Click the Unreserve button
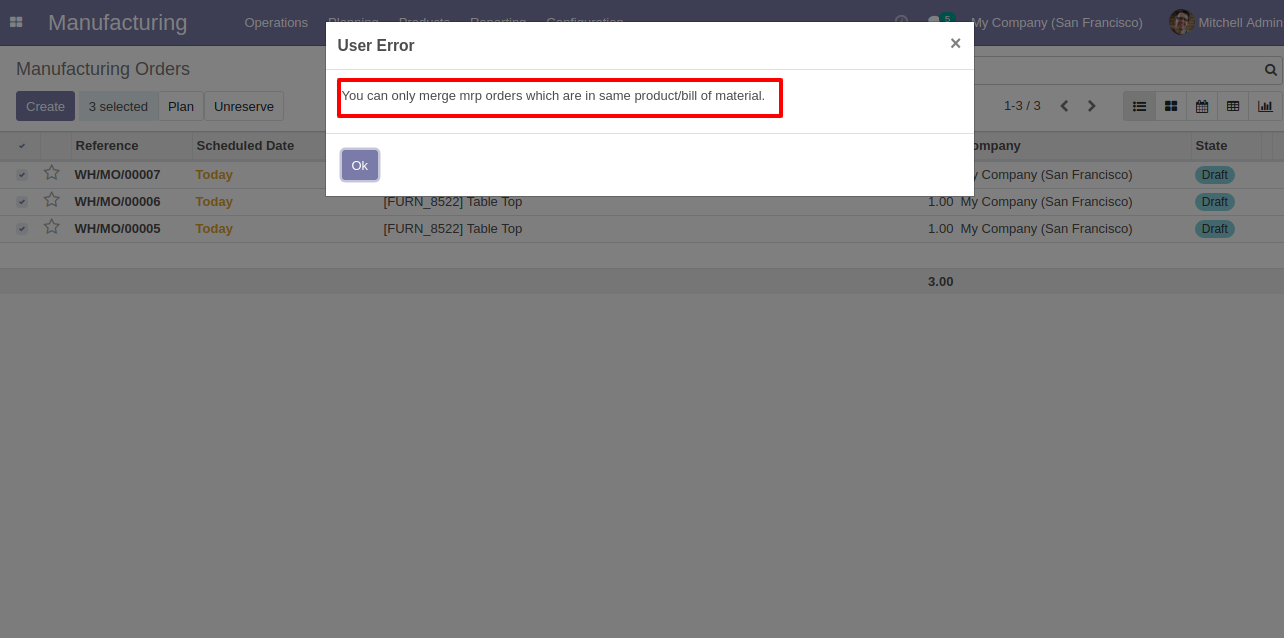Image resolution: width=1284 pixels, height=638 pixels. 244,106
